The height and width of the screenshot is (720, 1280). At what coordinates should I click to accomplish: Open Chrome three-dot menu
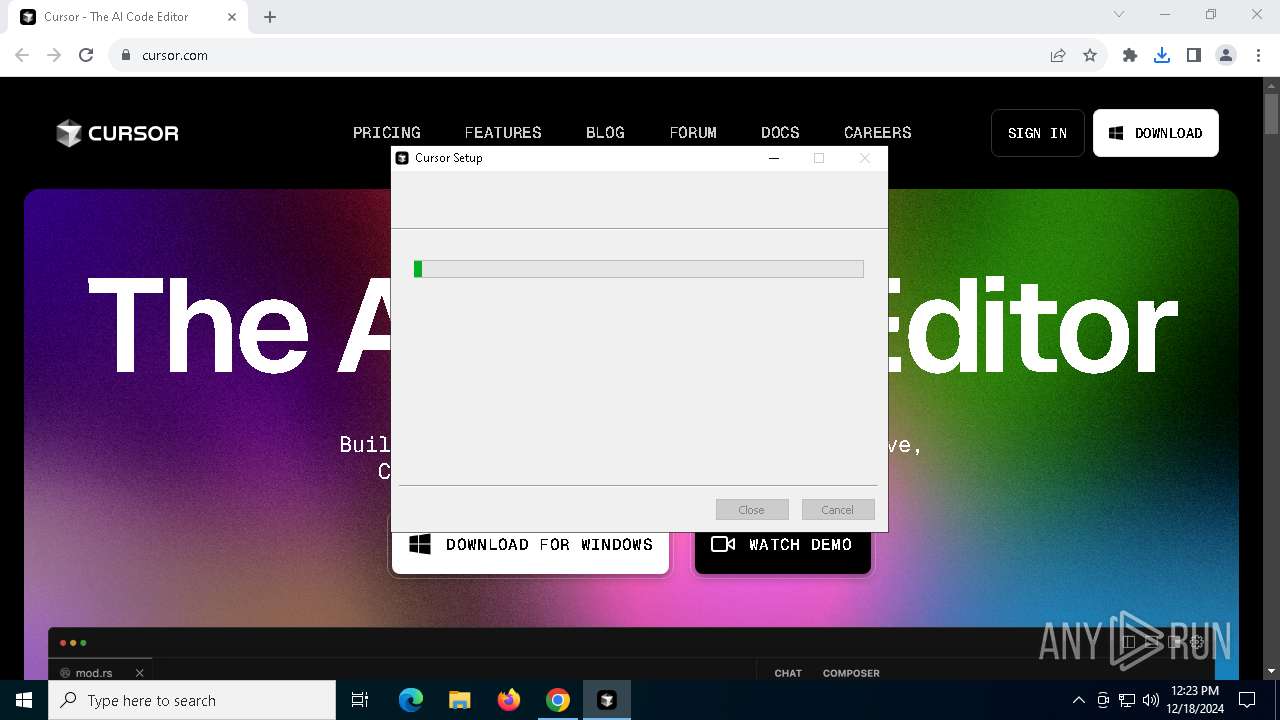point(1257,55)
